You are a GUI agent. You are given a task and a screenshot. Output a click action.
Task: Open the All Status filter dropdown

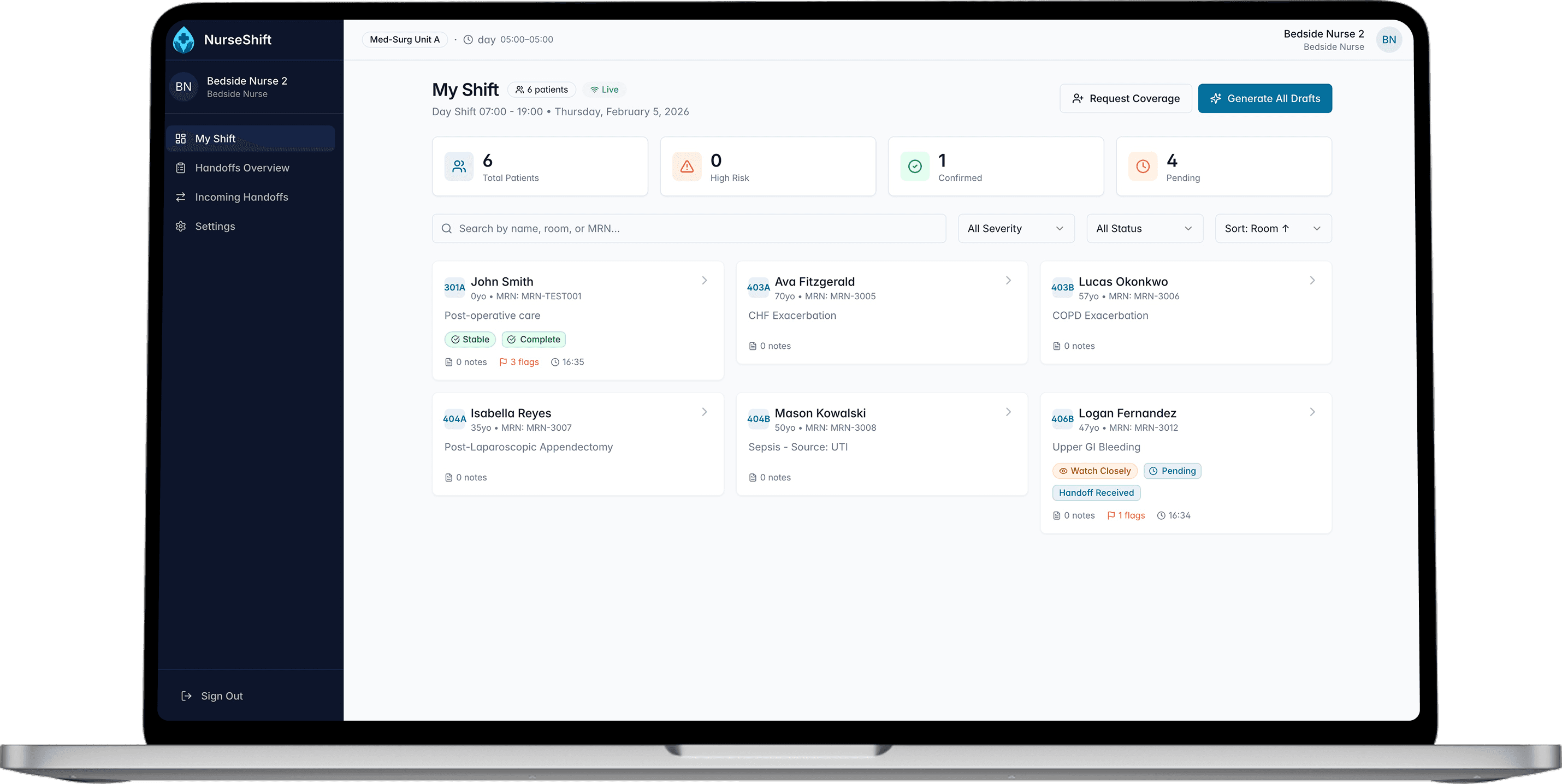1144,229
